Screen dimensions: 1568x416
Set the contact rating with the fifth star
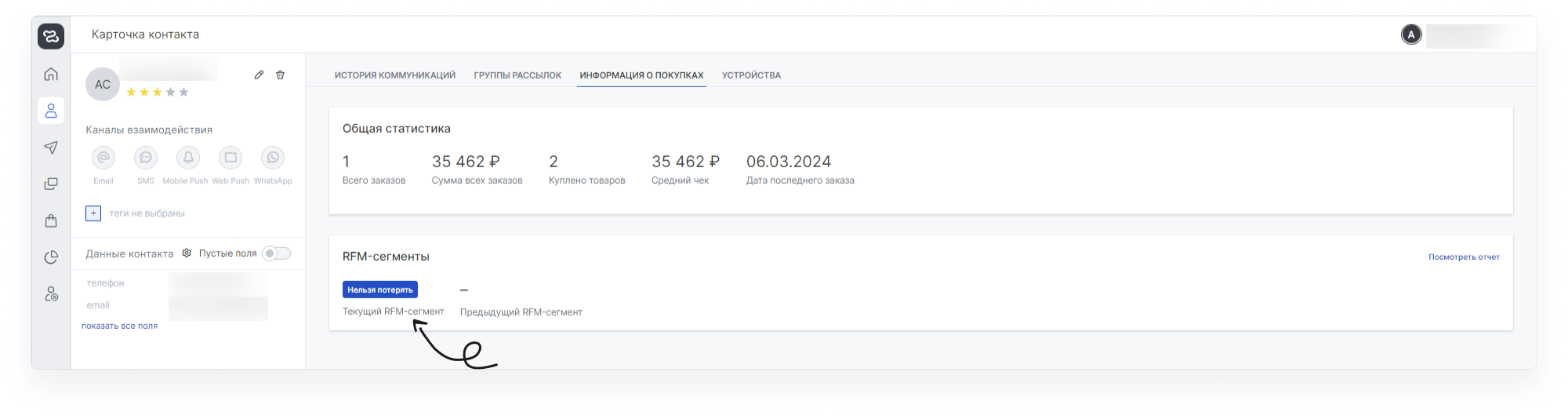pos(184,92)
